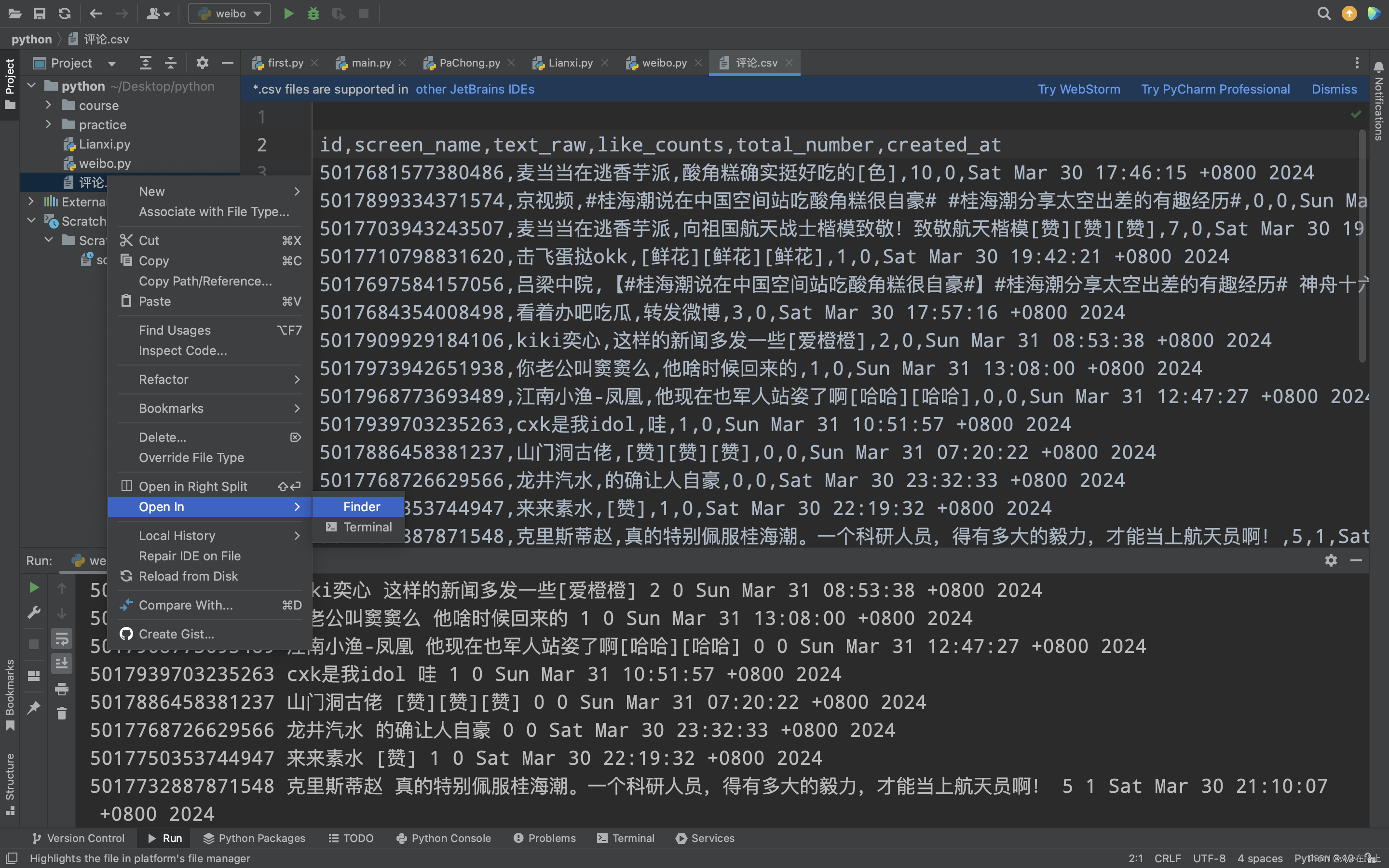Image resolution: width=1389 pixels, height=868 pixels.
Task: Open Project panel settings gear
Action: click(202, 63)
